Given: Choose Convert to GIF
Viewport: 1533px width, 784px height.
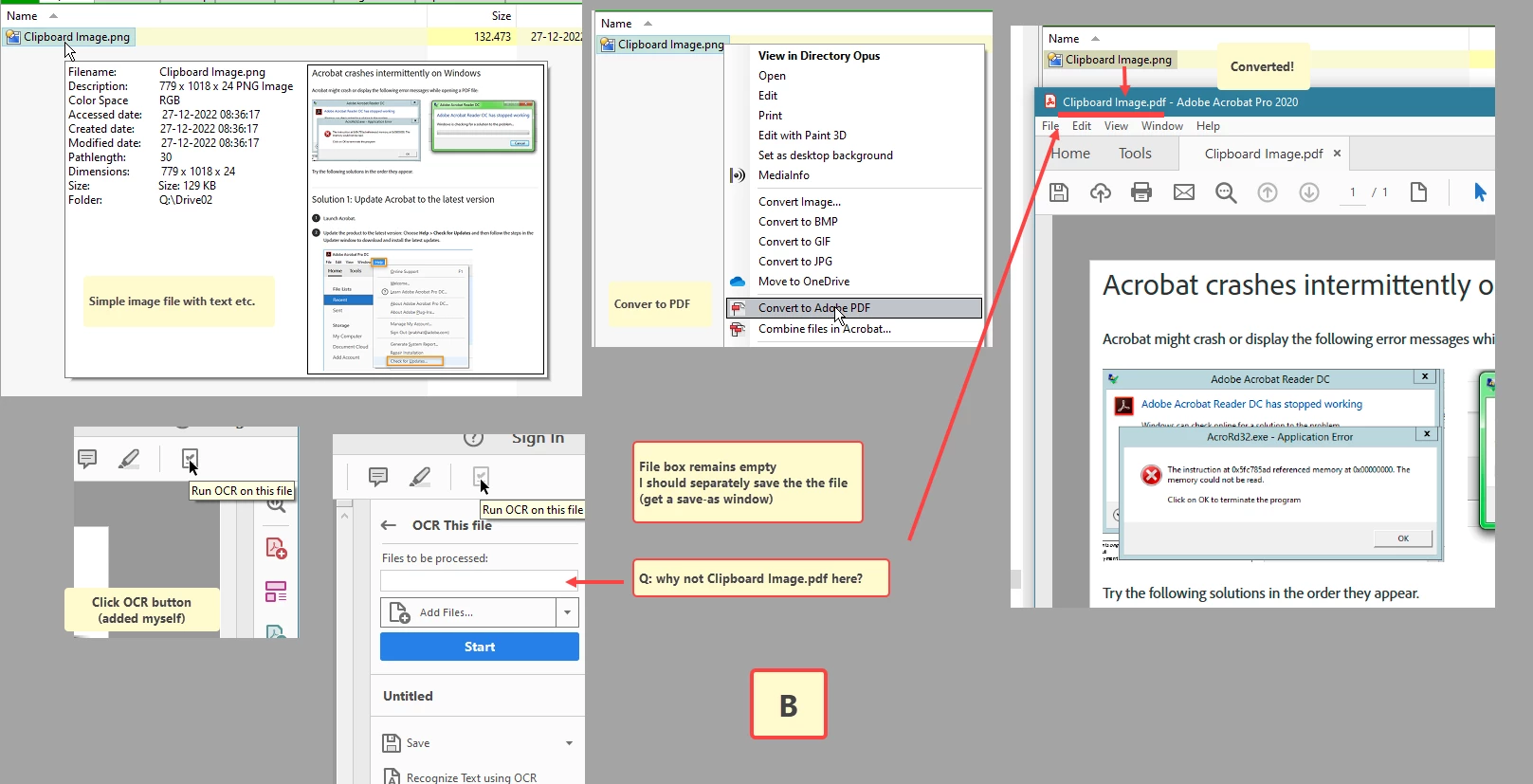Looking at the screenshot, I should (794, 242).
